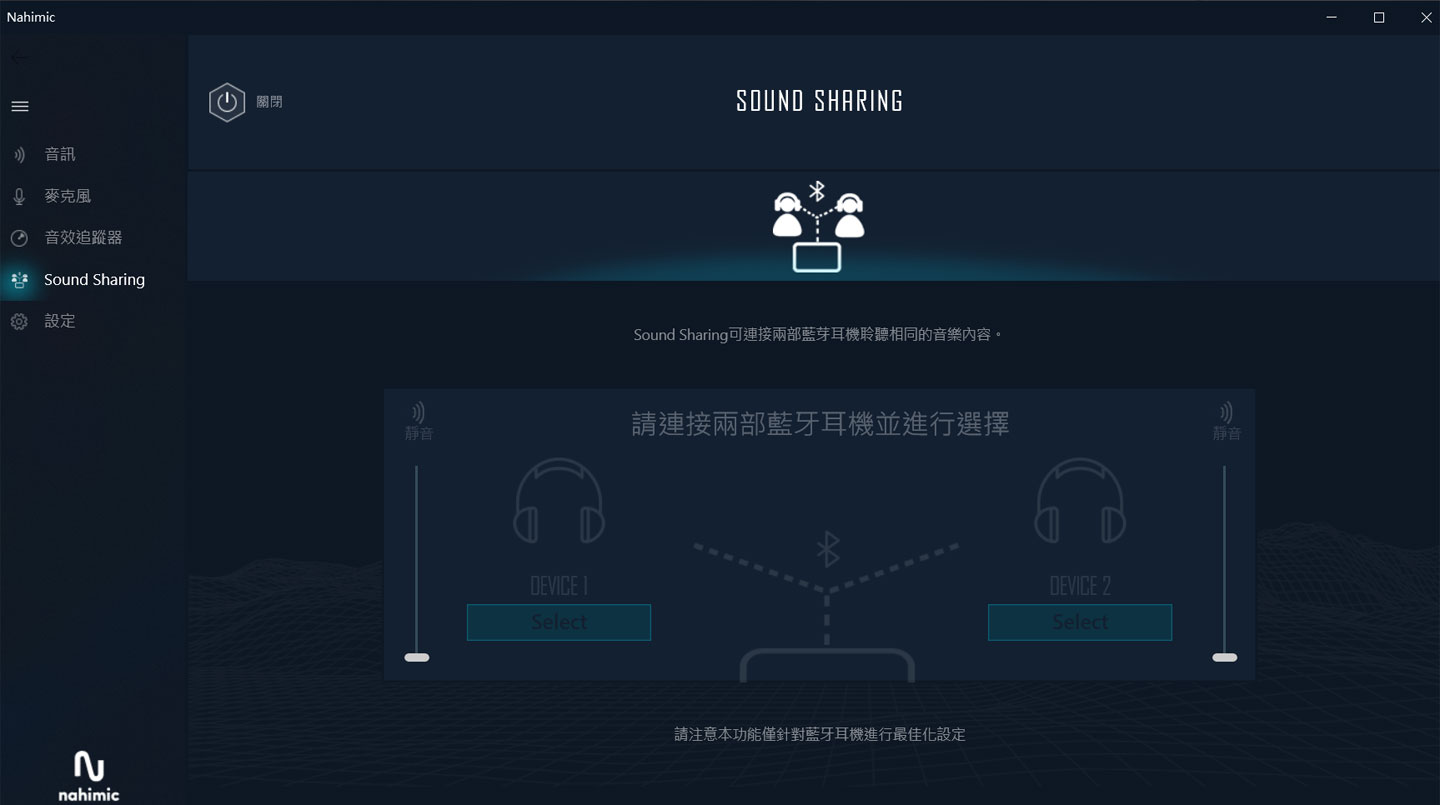Select the Sound Sharing menu item
This screenshot has width=1440, height=805.
click(94, 280)
